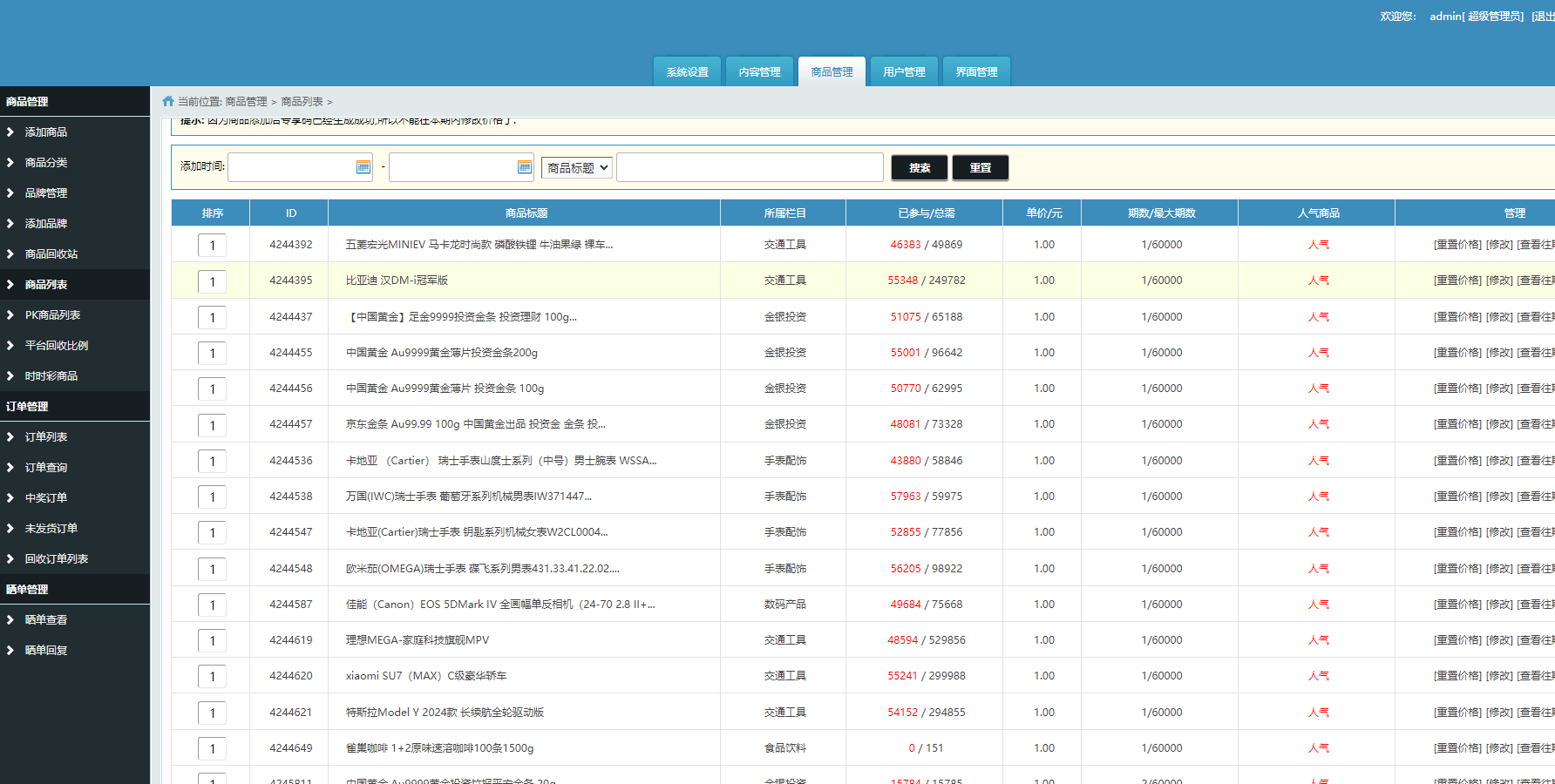The image size is (1555, 784).
Task: Open the 界面管理 tab
Action: 976,72
